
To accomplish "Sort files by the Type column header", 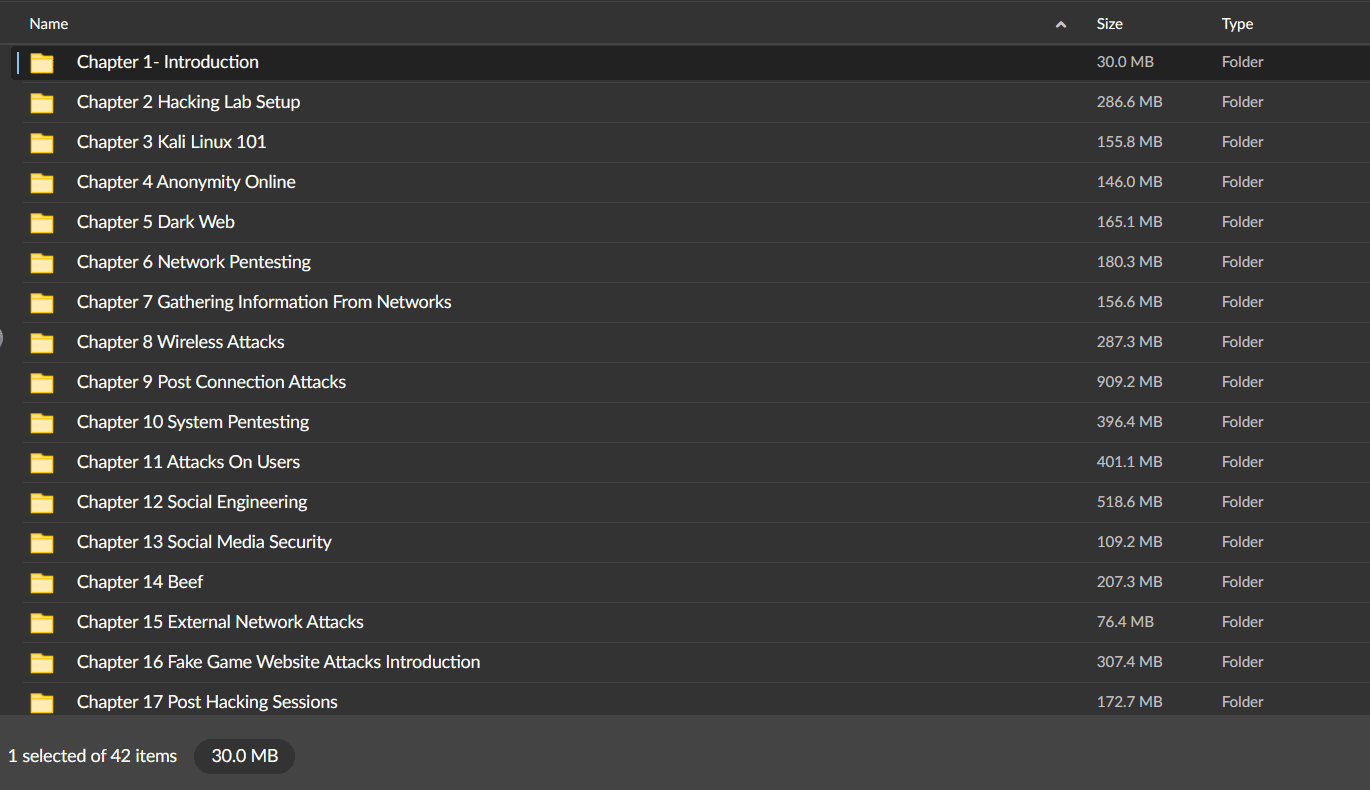I will [1237, 24].
